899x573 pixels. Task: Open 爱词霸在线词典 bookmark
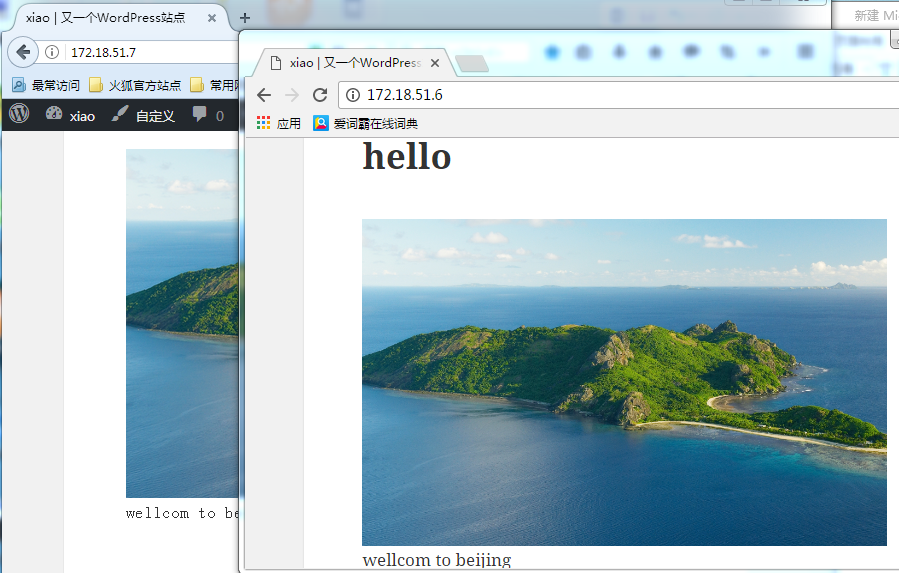click(x=366, y=123)
